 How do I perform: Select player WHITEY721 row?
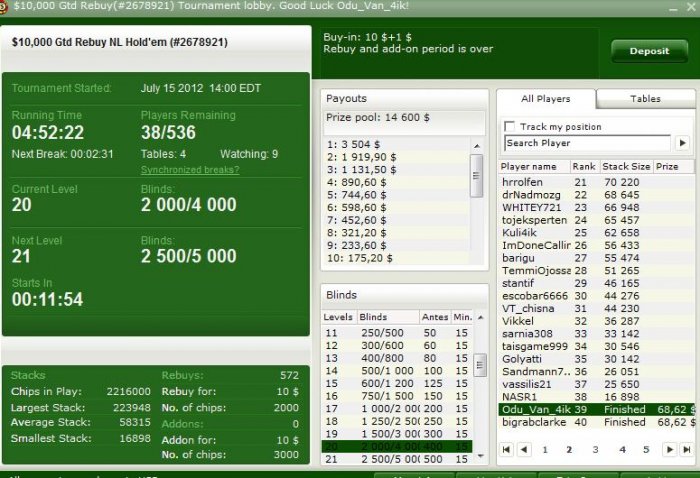pyautogui.click(x=596, y=208)
